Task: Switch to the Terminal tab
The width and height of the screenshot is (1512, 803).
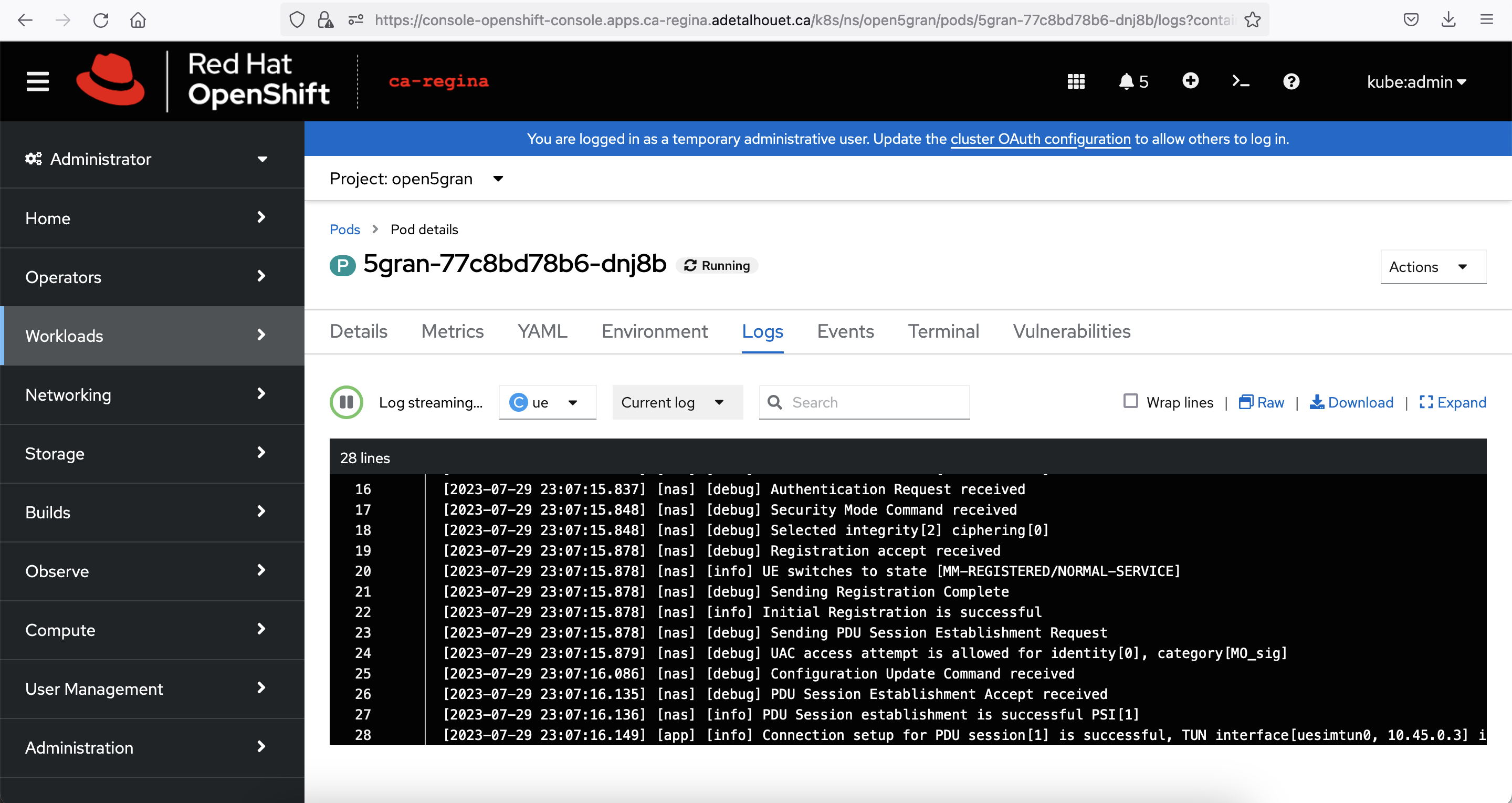Action: pyautogui.click(x=943, y=331)
